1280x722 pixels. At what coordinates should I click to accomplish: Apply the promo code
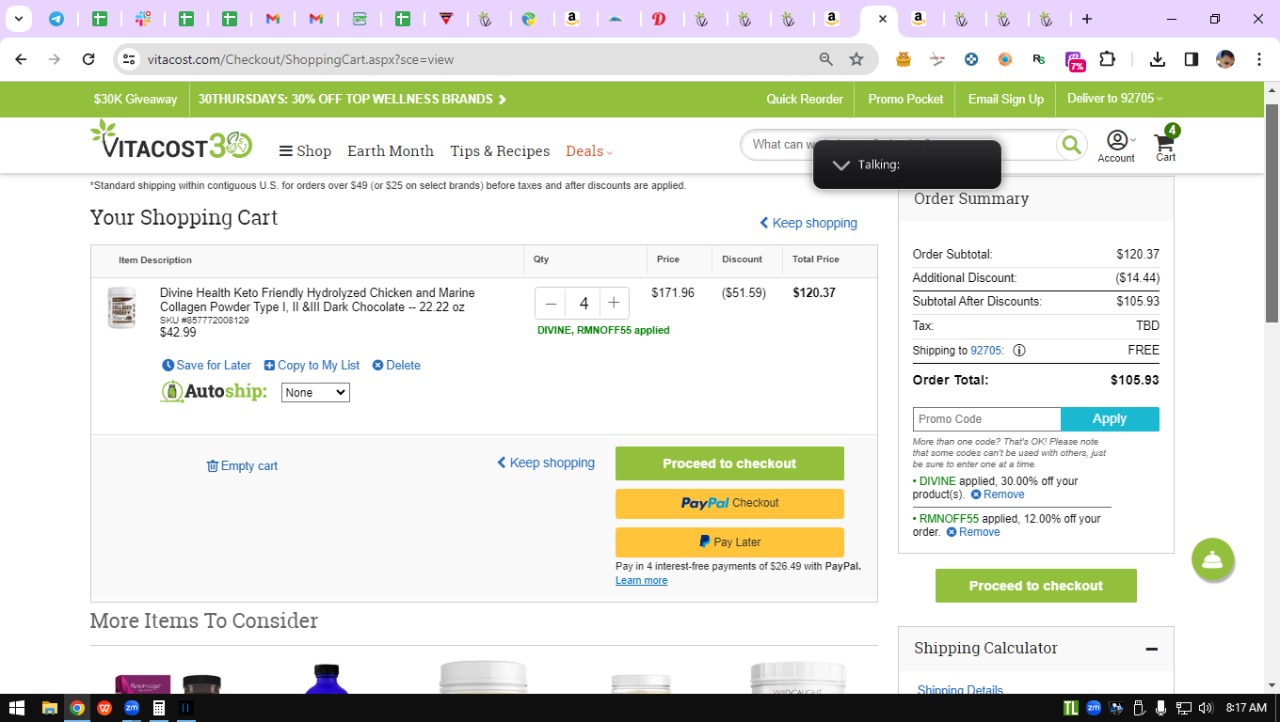point(1110,419)
